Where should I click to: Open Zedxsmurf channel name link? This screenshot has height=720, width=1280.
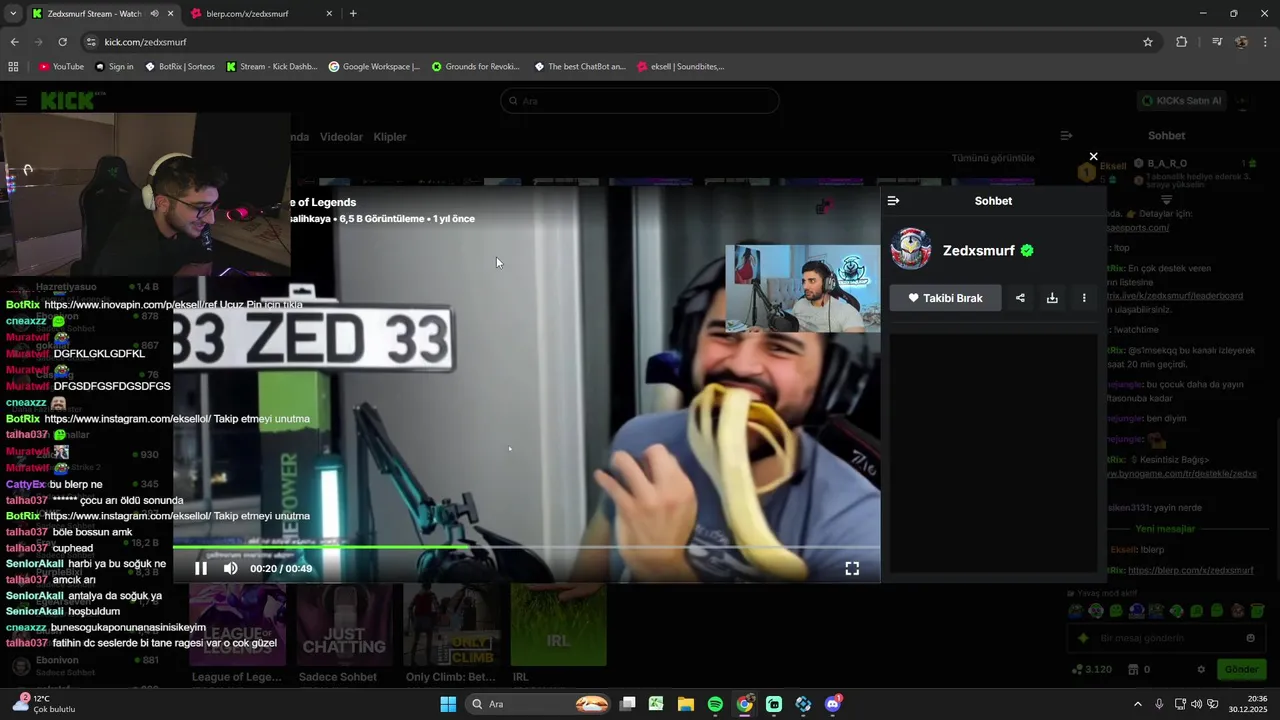[x=979, y=251]
